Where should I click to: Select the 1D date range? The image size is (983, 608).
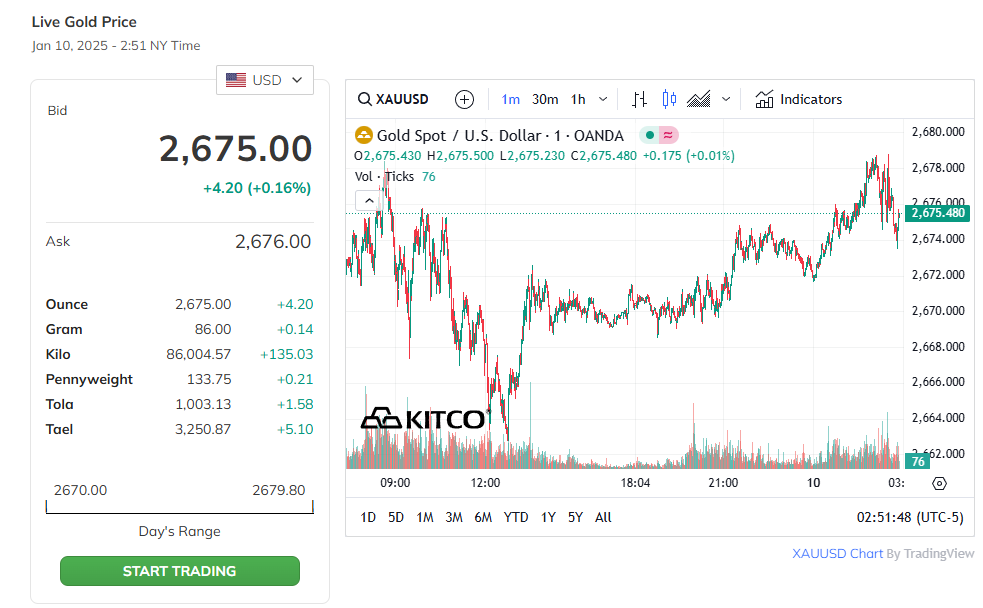pos(368,517)
